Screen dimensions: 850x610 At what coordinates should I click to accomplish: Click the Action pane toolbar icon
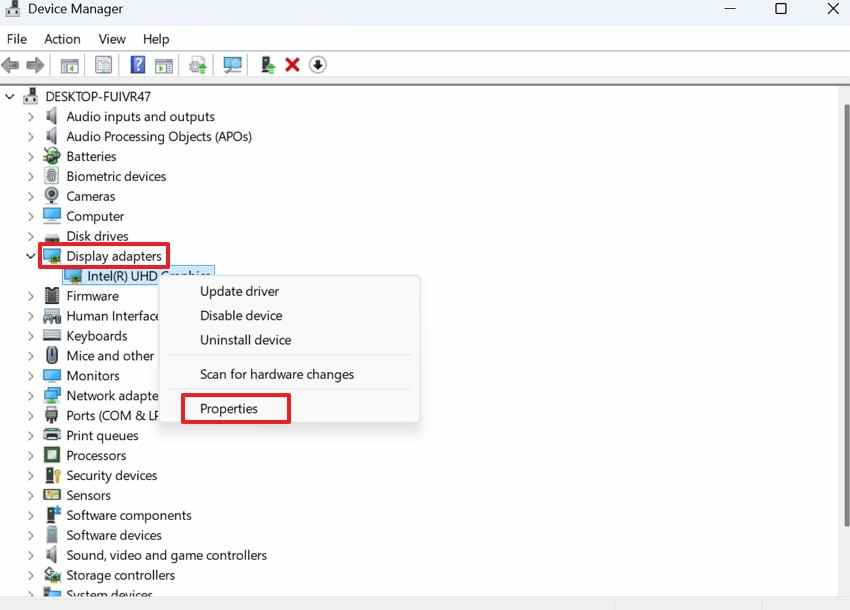pos(164,66)
